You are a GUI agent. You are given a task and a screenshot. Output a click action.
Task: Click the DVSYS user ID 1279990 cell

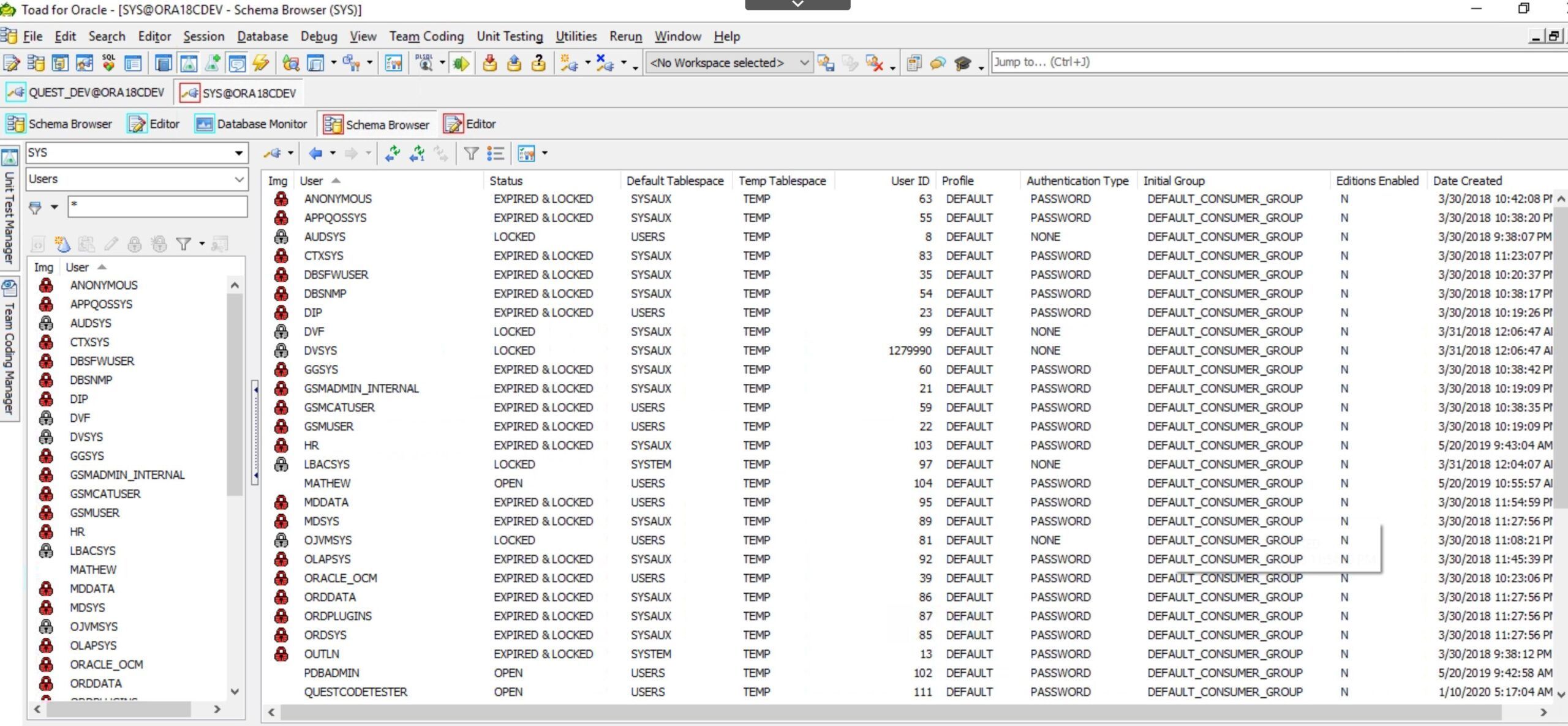[910, 351]
